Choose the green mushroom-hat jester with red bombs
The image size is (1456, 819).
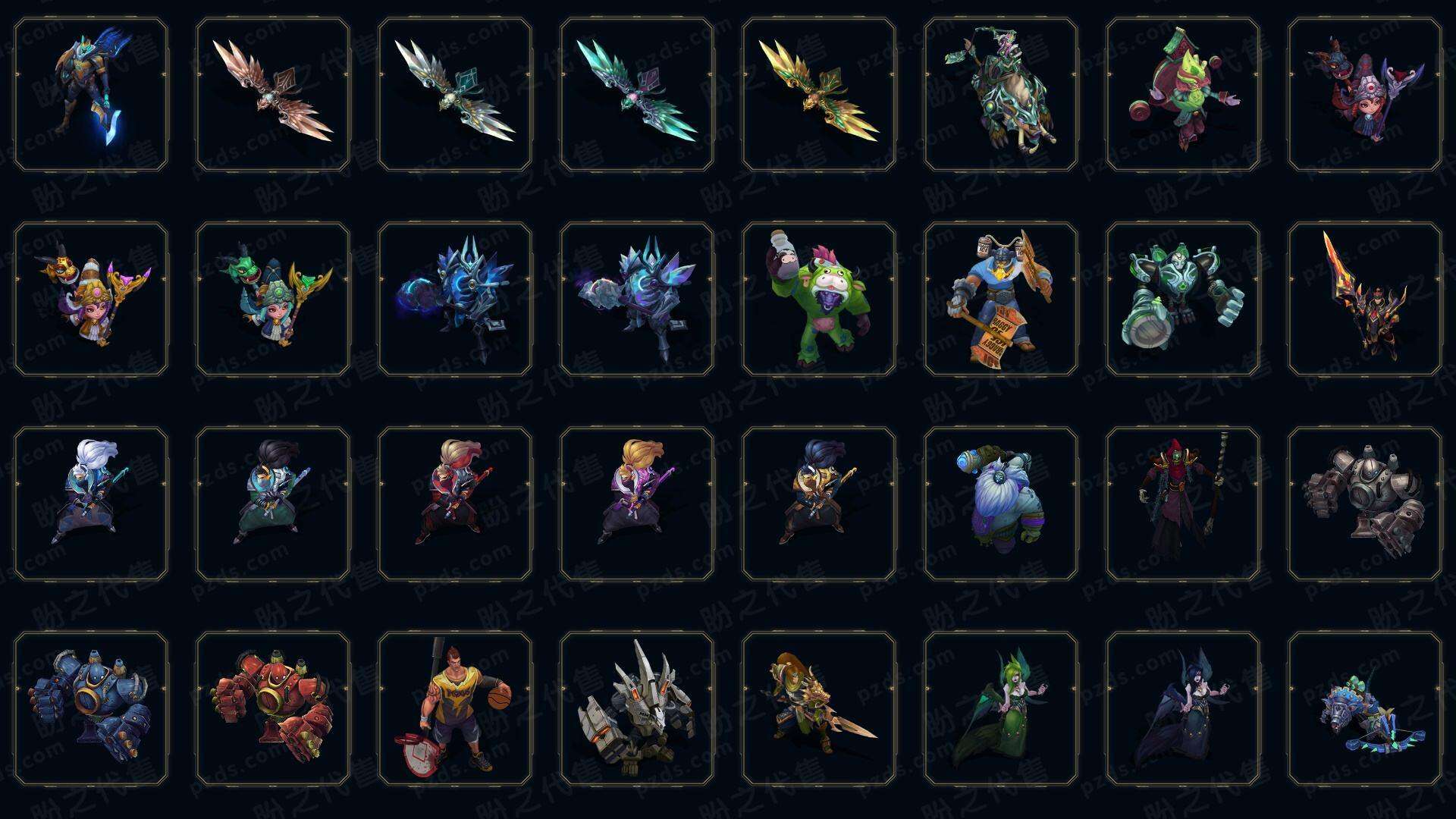point(1183,95)
